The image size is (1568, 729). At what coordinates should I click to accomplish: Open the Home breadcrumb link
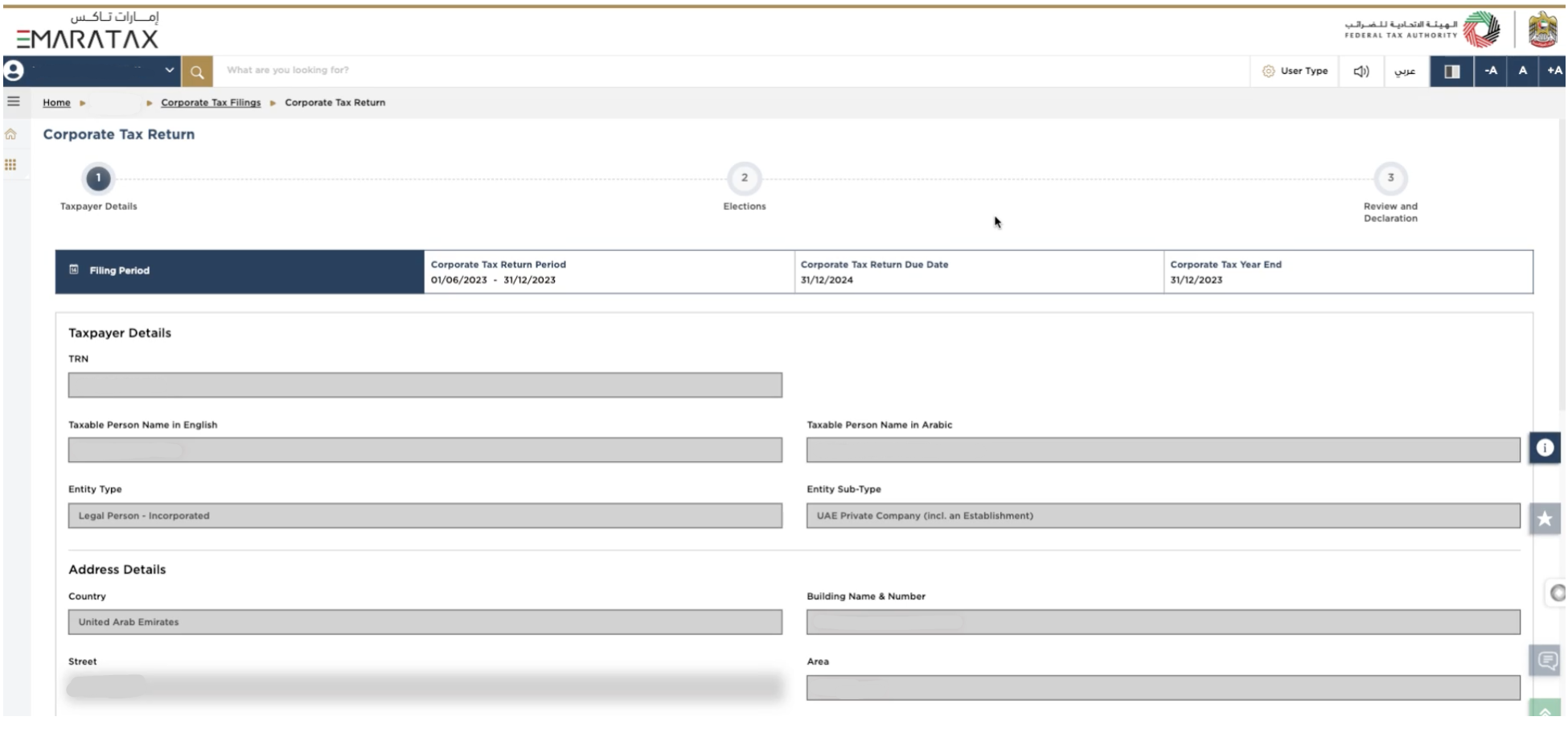click(x=56, y=103)
